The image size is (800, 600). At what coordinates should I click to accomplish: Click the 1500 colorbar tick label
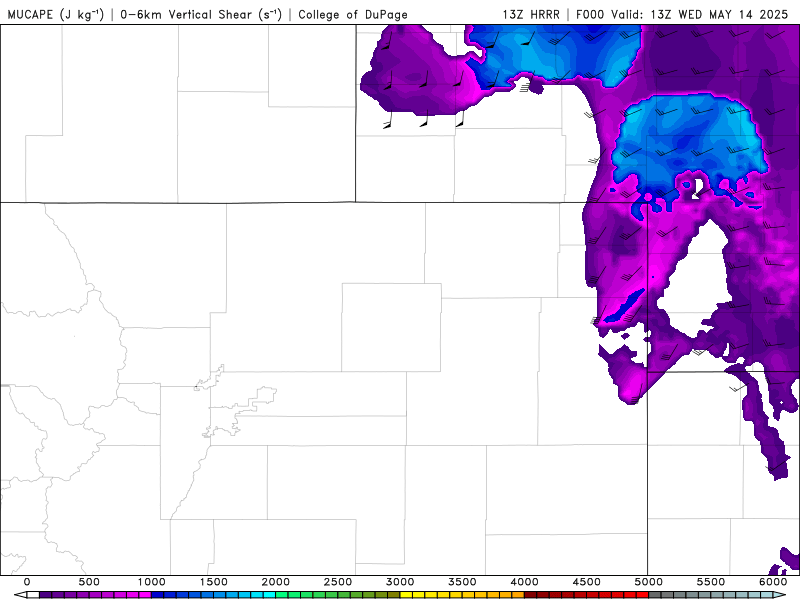[214, 582]
